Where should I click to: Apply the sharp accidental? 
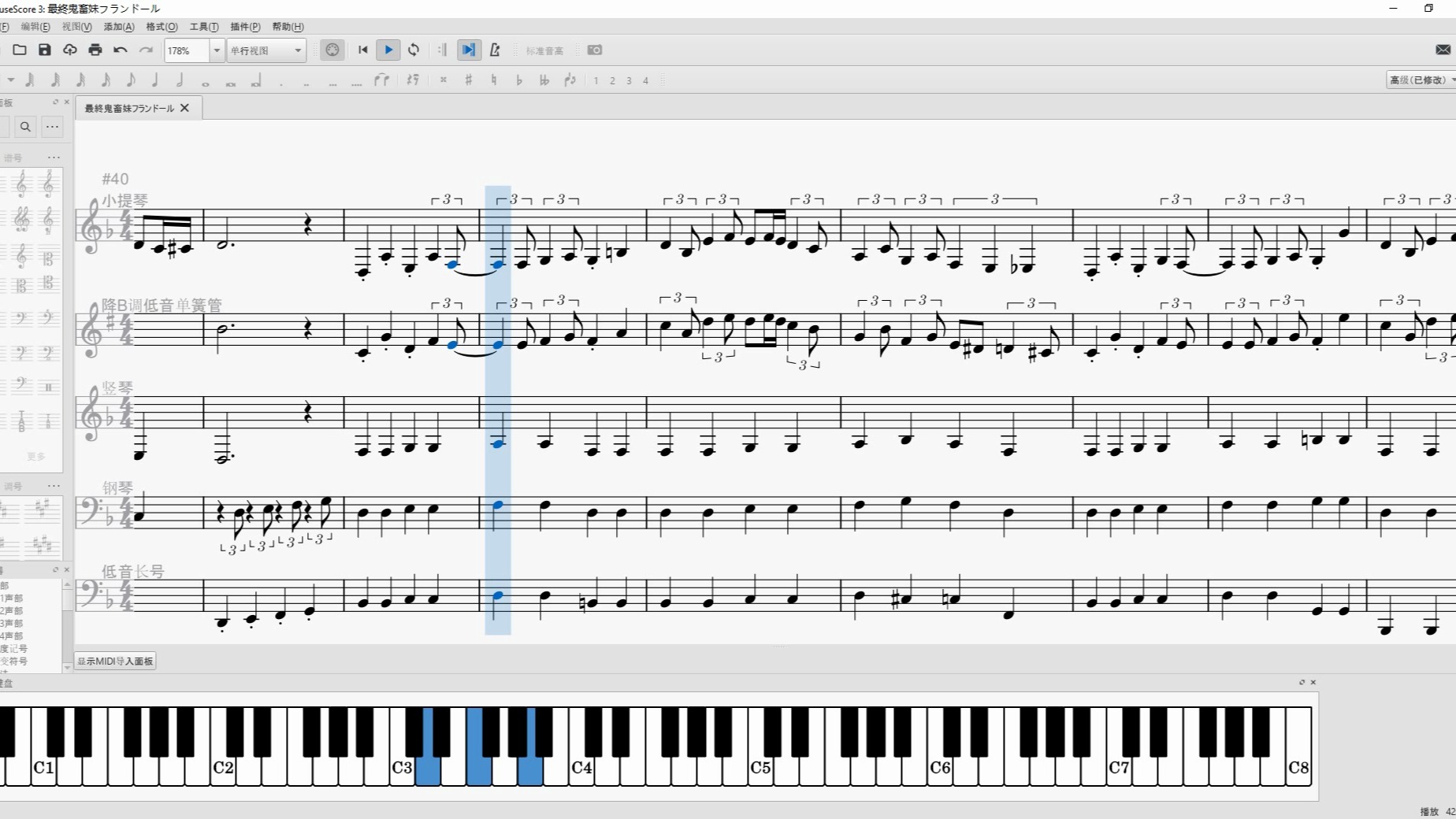[x=469, y=80]
